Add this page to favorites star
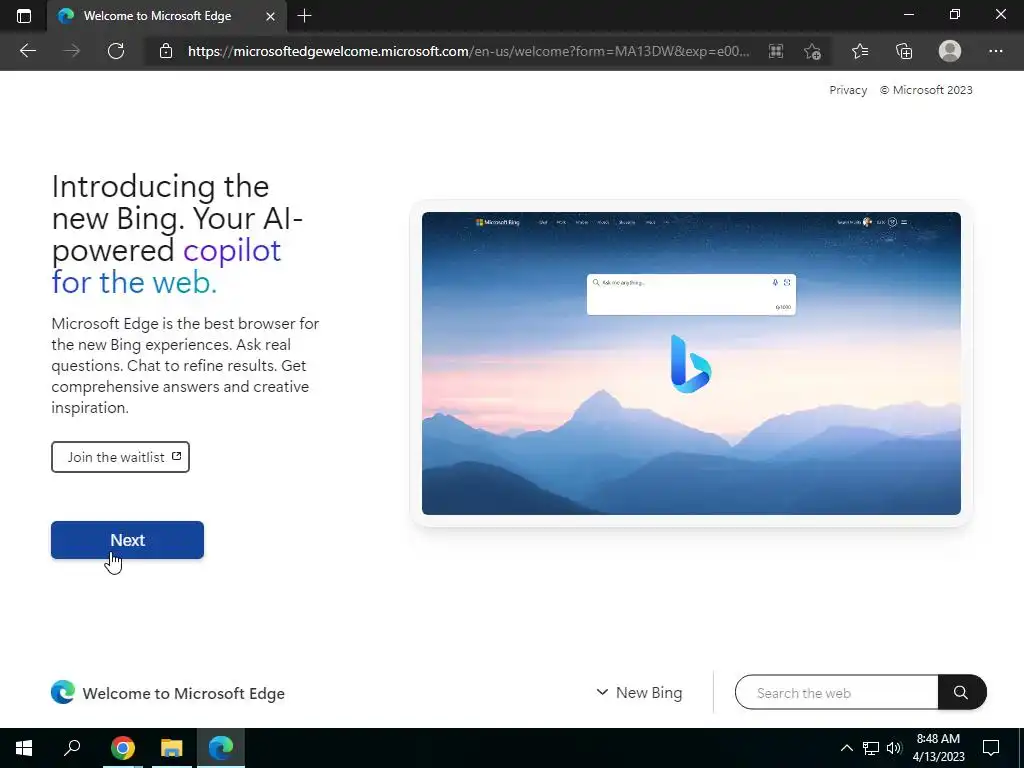Viewport: 1024px width, 768px height. tap(812, 51)
